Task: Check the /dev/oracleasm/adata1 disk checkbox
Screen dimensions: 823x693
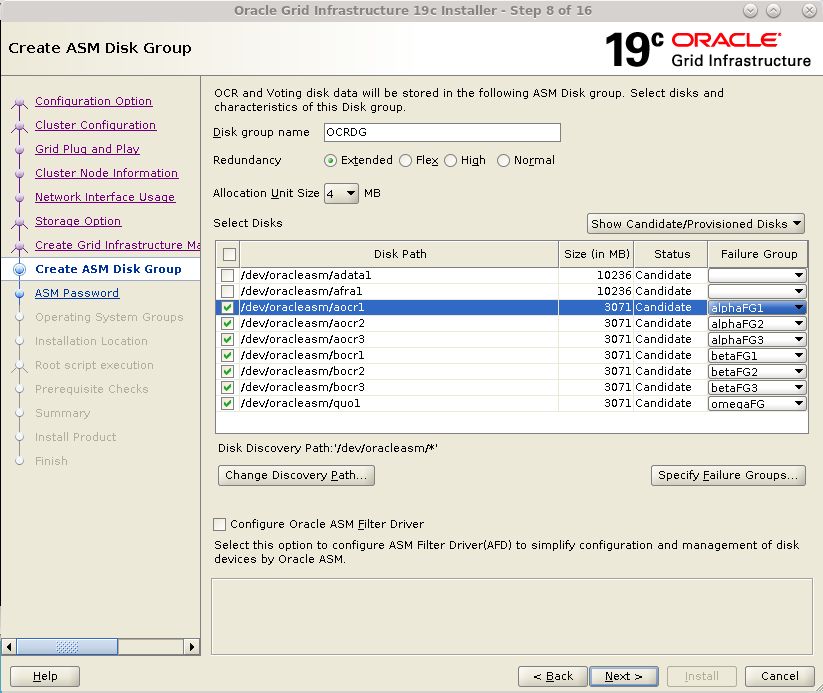Action: pyautogui.click(x=229, y=275)
